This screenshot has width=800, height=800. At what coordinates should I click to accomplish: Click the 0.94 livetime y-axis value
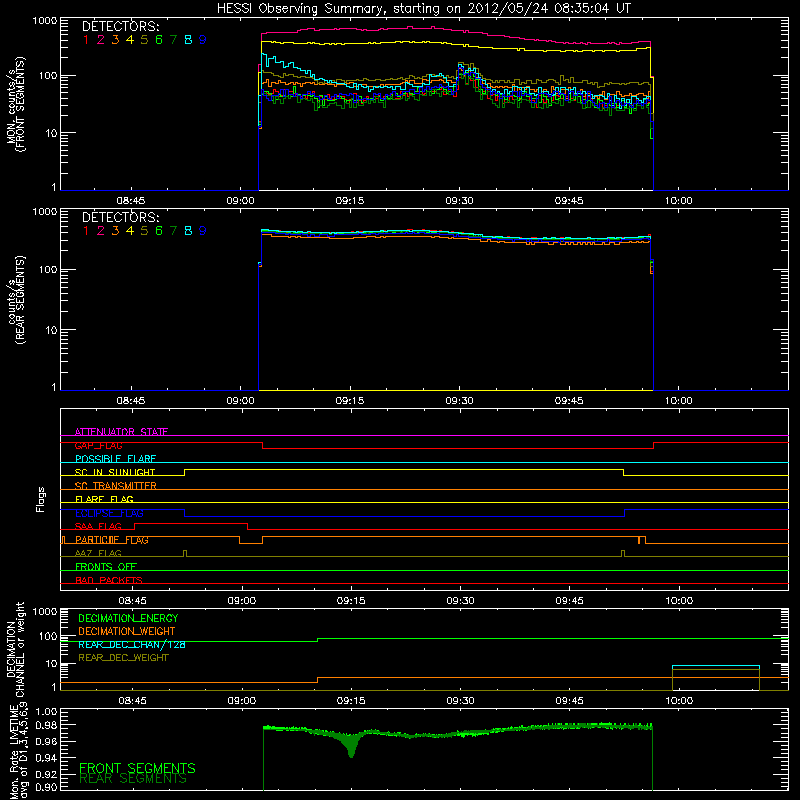tap(45, 758)
